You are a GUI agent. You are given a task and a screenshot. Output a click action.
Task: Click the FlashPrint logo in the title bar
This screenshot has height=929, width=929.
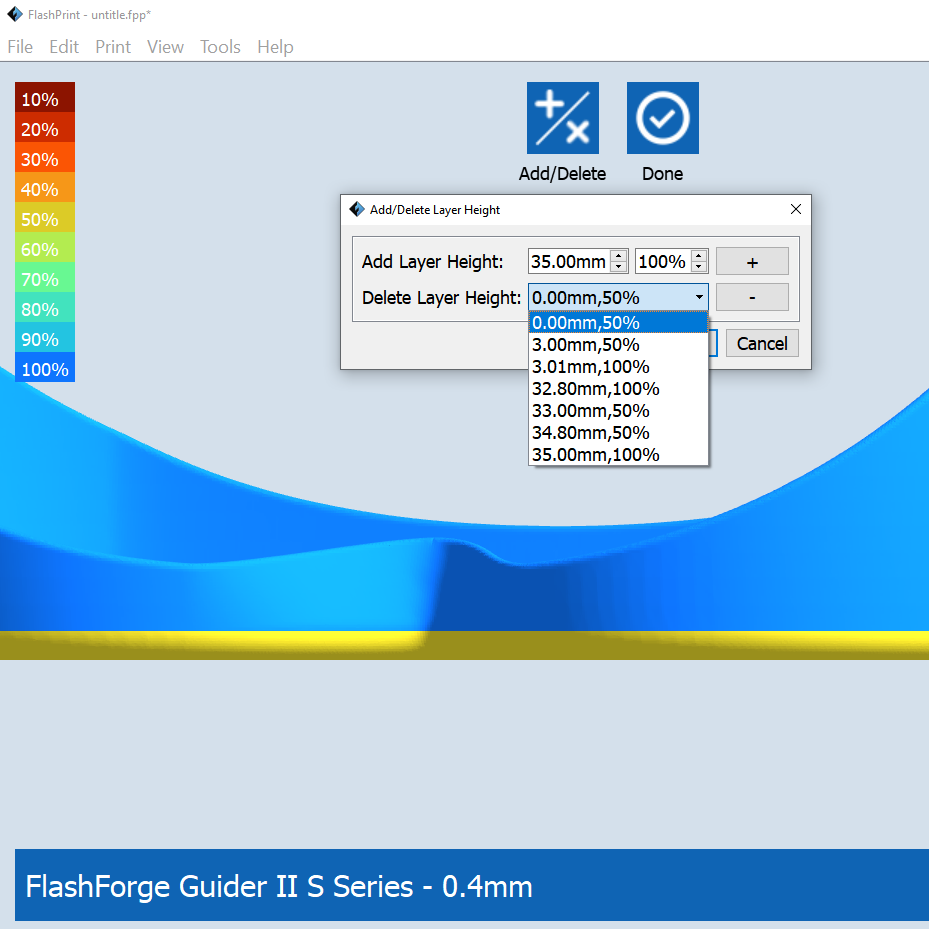pos(14,14)
